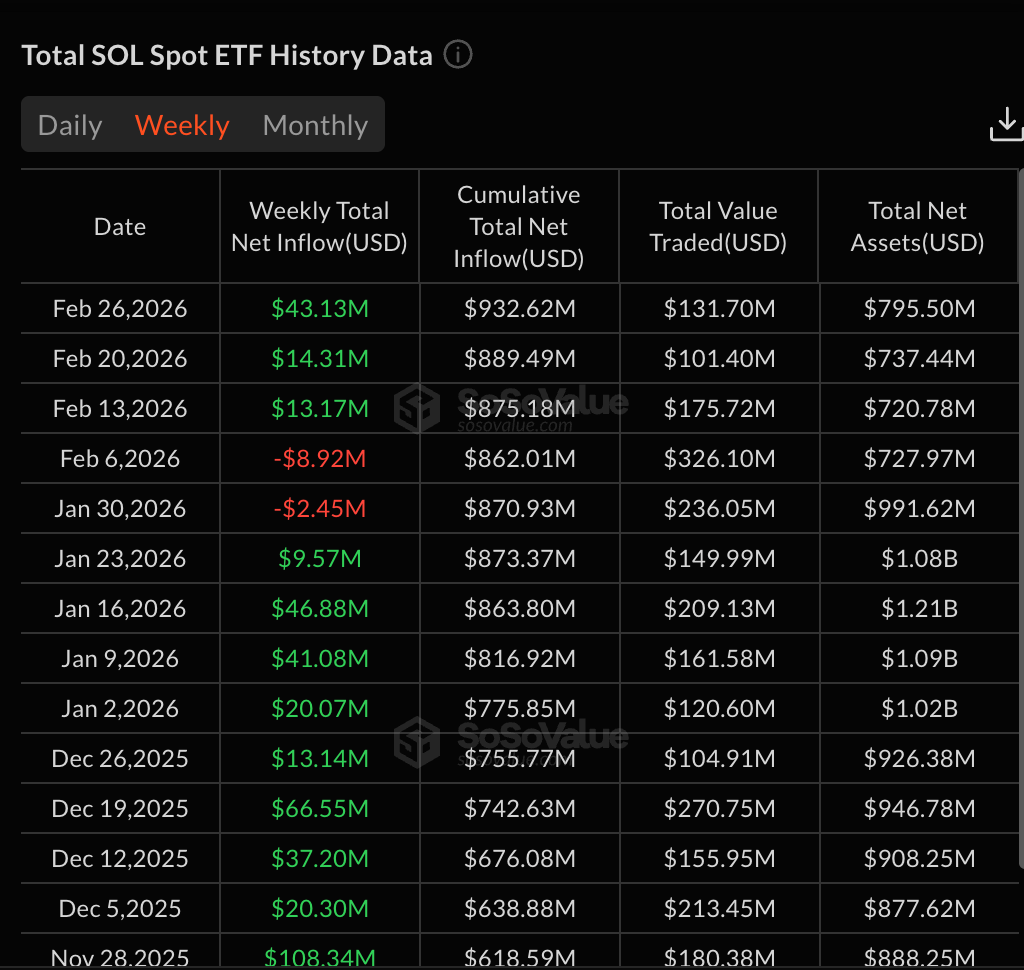This screenshot has width=1024, height=970.
Task: Click Cumulative Total Net Inflow header
Action: coord(518,227)
